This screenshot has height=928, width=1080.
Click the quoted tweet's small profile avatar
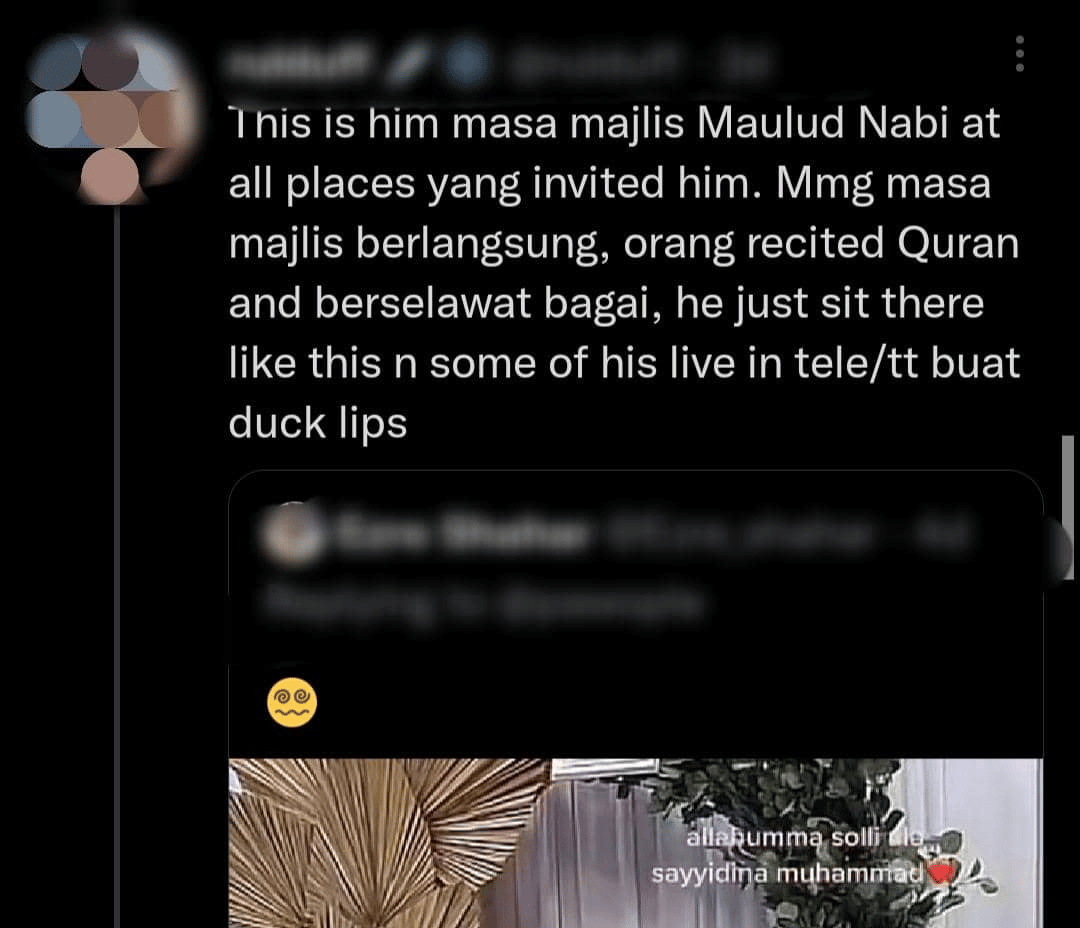click(x=295, y=535)
